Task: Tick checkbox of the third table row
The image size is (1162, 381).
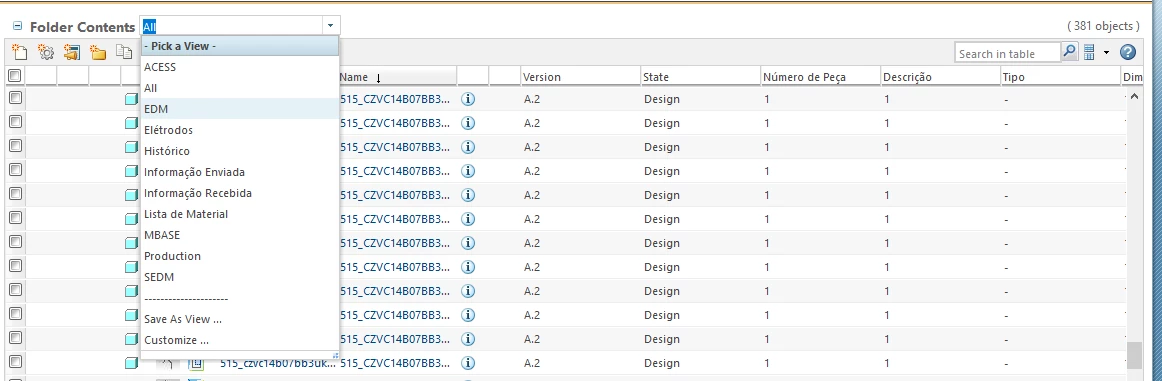Action: click(x=15, y=146)
